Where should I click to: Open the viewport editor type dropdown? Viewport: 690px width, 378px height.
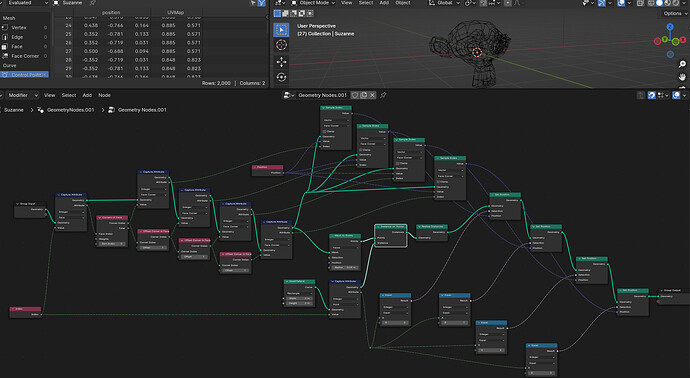[x=280, y=3]
